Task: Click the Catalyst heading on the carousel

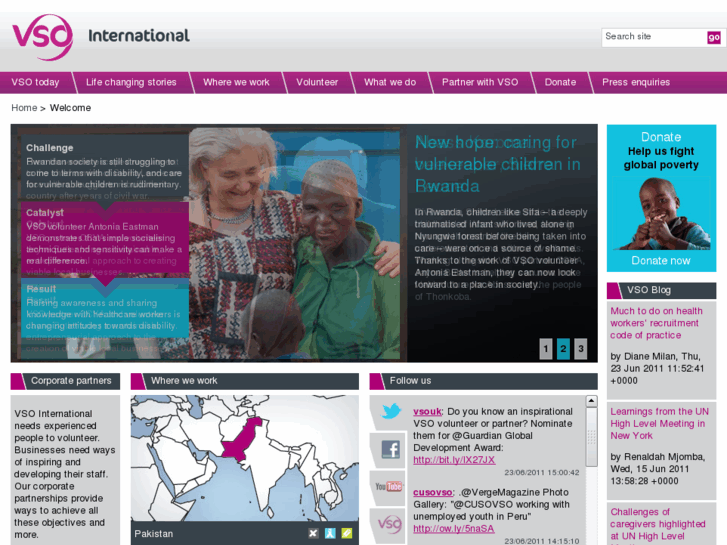Action: (x=45, y=213)
